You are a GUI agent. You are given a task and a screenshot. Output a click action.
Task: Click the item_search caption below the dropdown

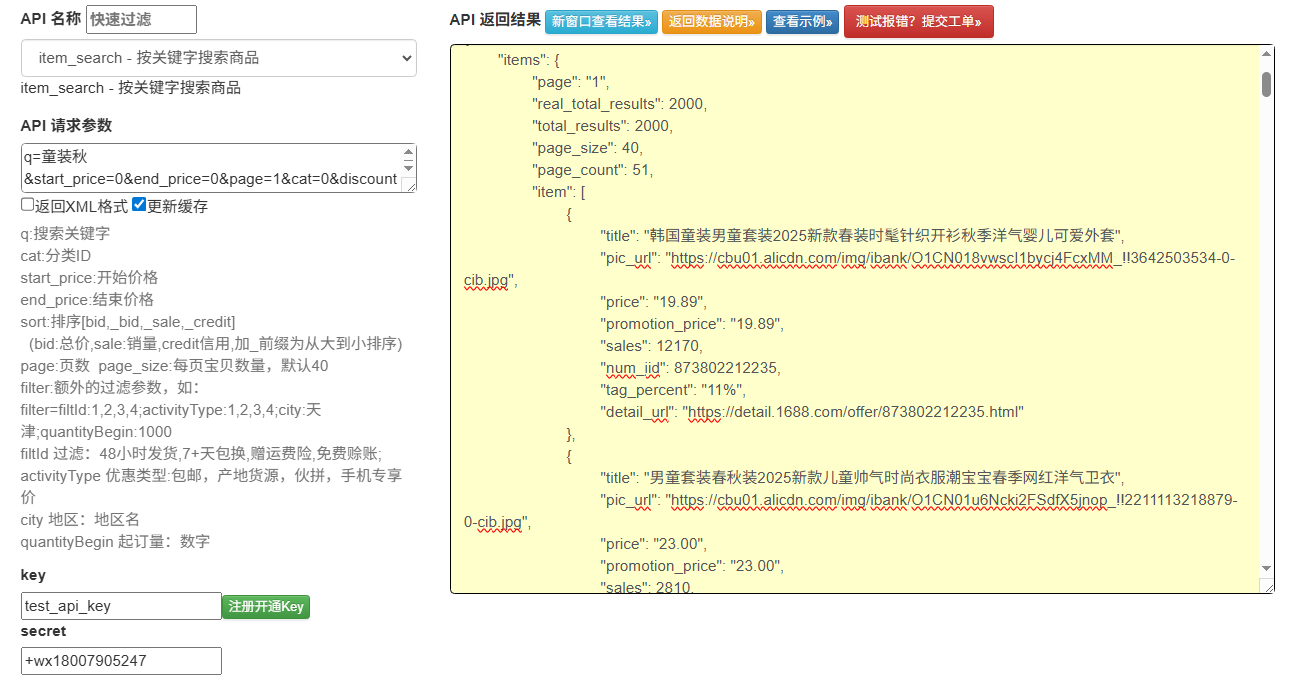[131, 88]
